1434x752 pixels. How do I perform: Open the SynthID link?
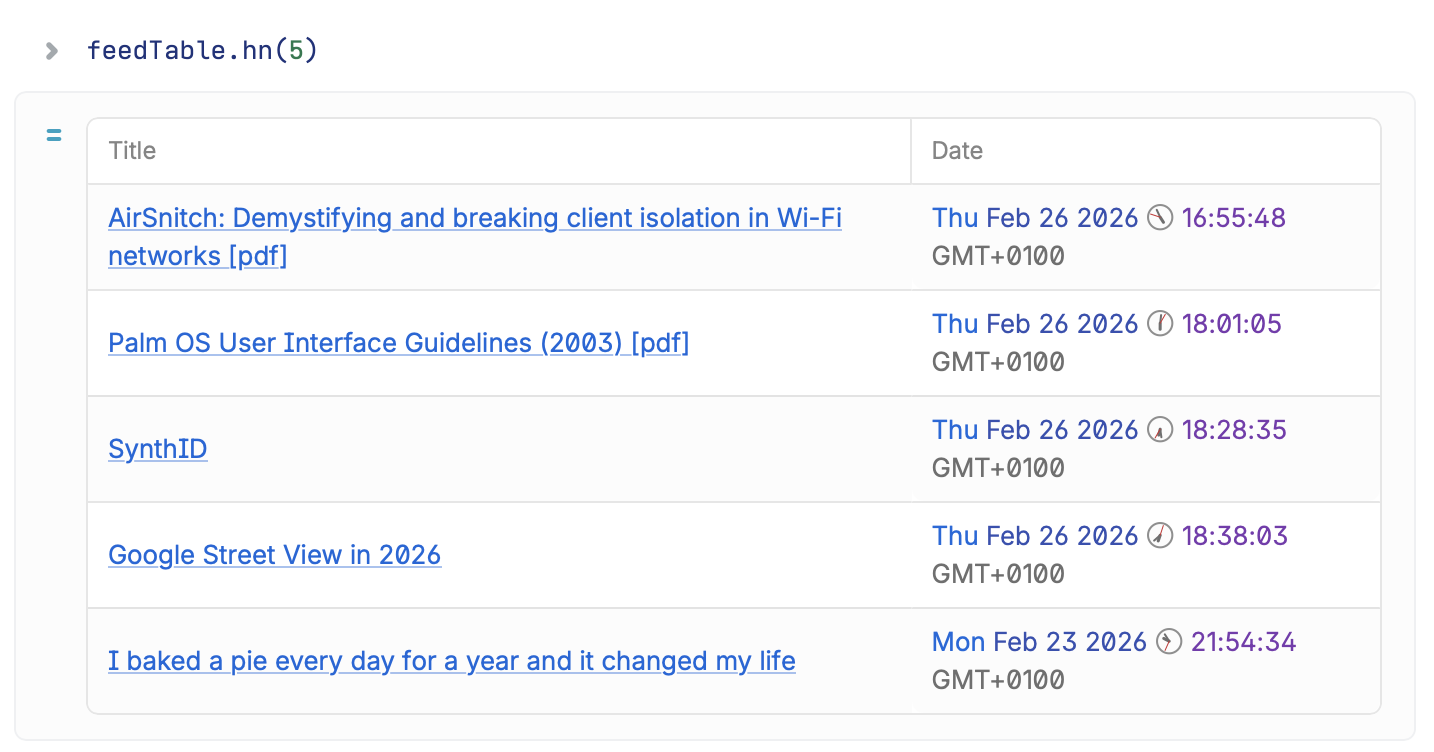click(157, 449)
